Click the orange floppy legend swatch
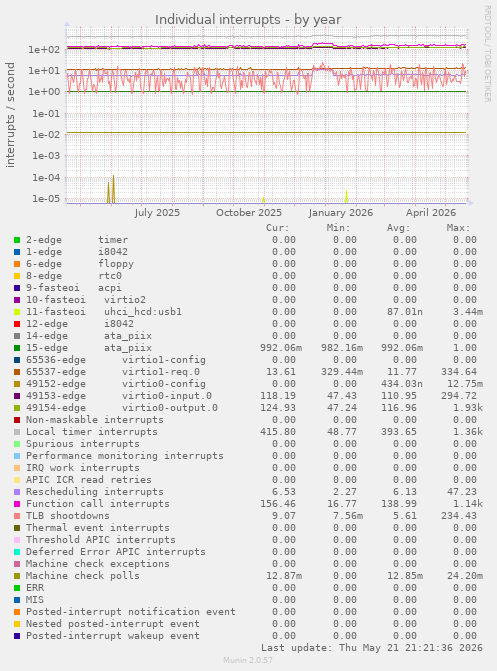The image size is (497, 671). [17, 264]
